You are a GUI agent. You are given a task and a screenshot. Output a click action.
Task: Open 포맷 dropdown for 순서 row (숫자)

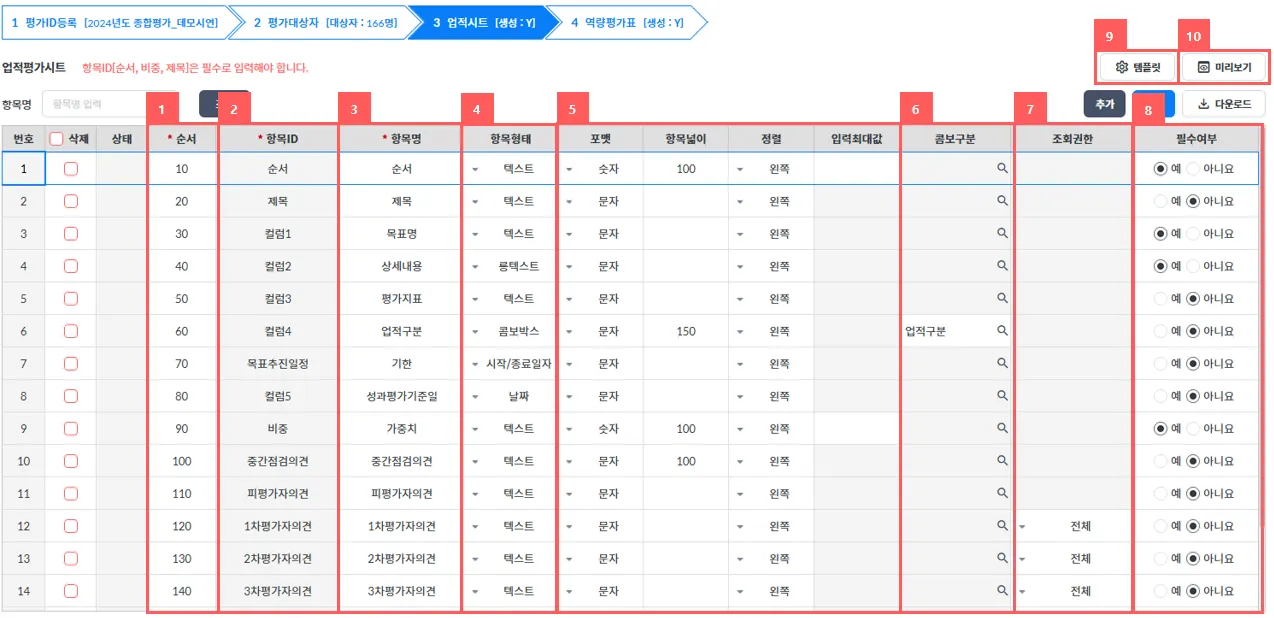(569, 169)
